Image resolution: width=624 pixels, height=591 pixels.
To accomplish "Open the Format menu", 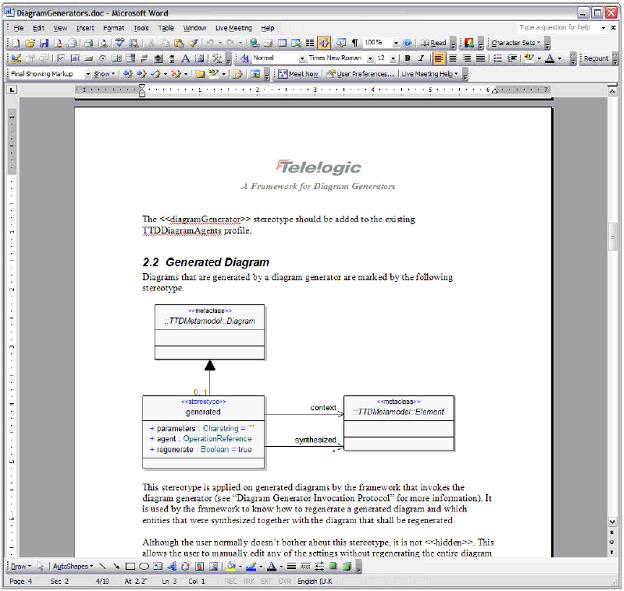I will tap(114, 28).
